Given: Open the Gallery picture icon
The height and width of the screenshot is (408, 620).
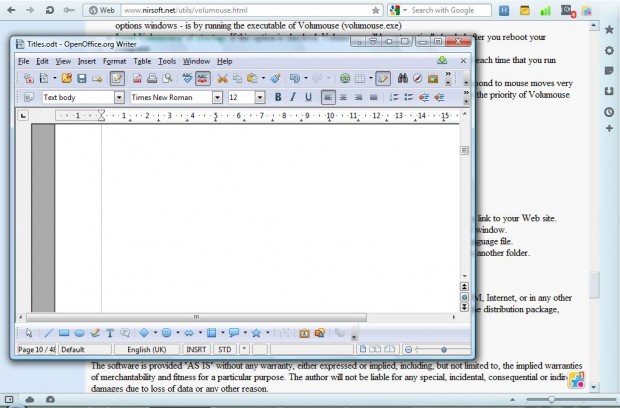Looking at the screenshot, I should click(x=433, y=78).
